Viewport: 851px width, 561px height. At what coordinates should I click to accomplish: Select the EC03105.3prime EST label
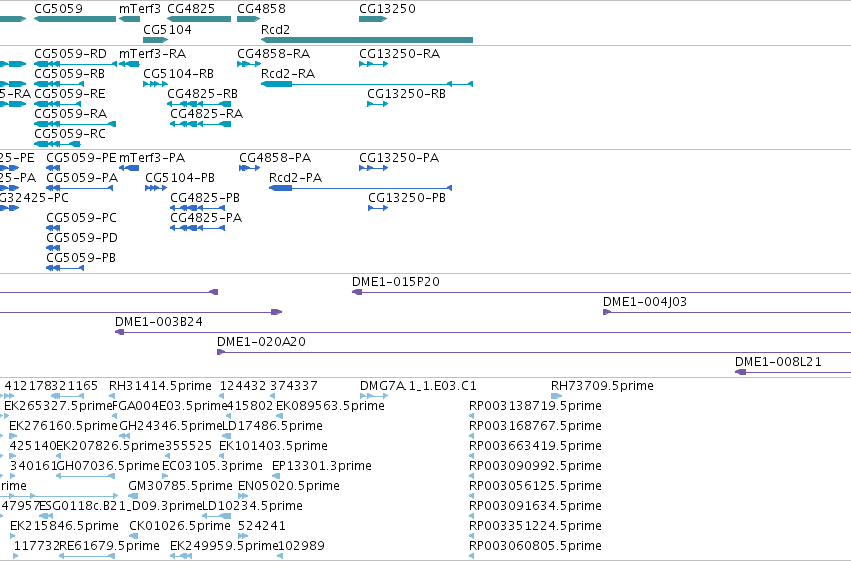click(x=212, y=467)
